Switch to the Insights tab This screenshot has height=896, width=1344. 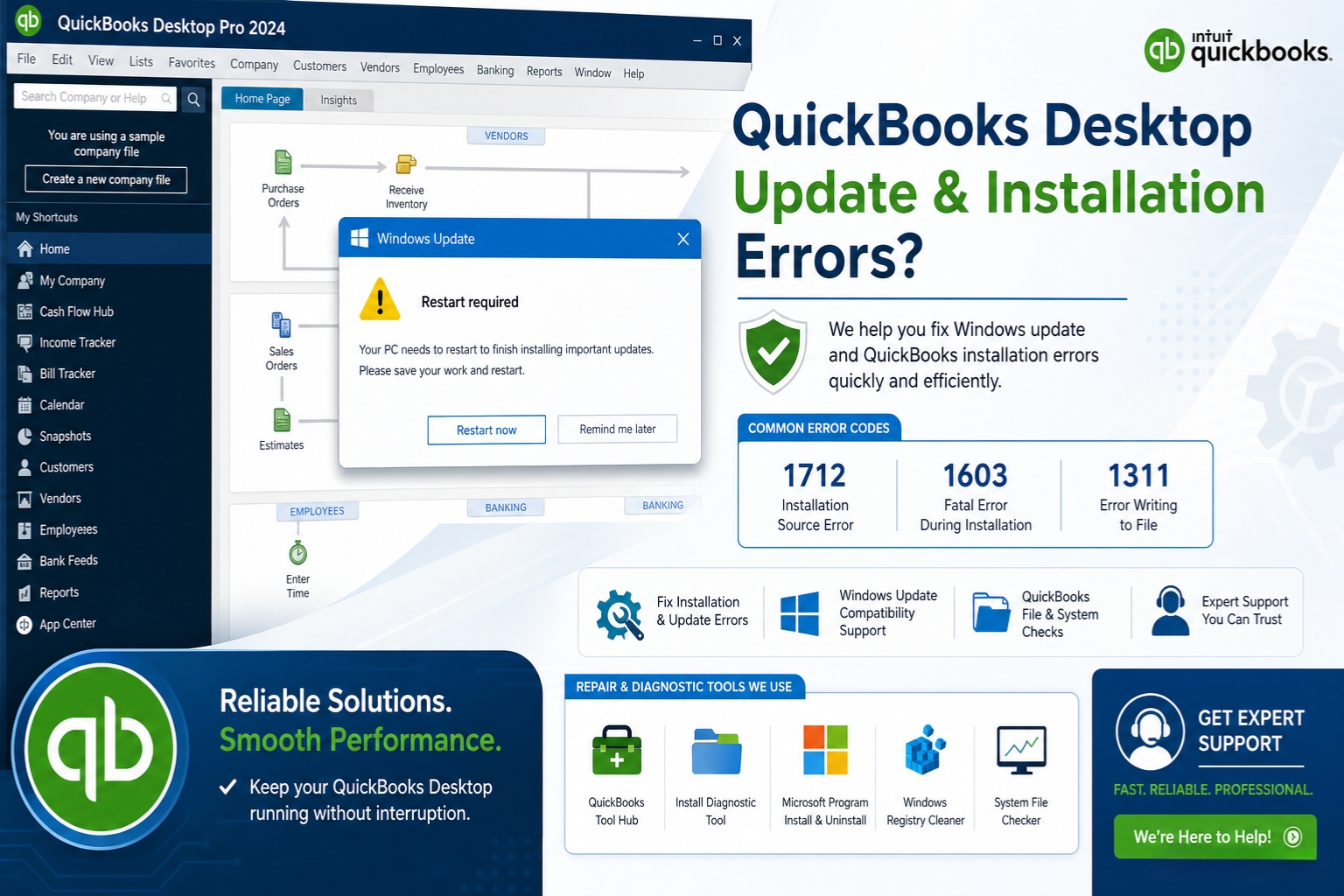click(339, 100)
